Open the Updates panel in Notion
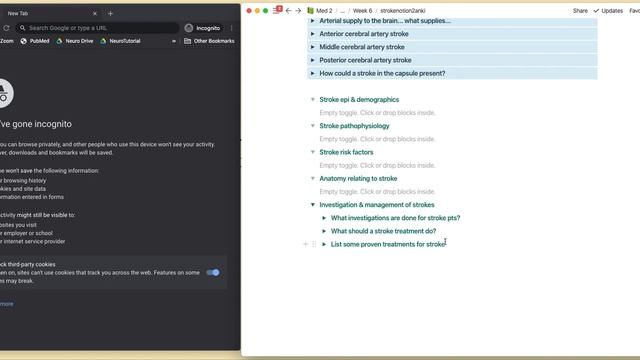The image size is (640, 360). 608,11
